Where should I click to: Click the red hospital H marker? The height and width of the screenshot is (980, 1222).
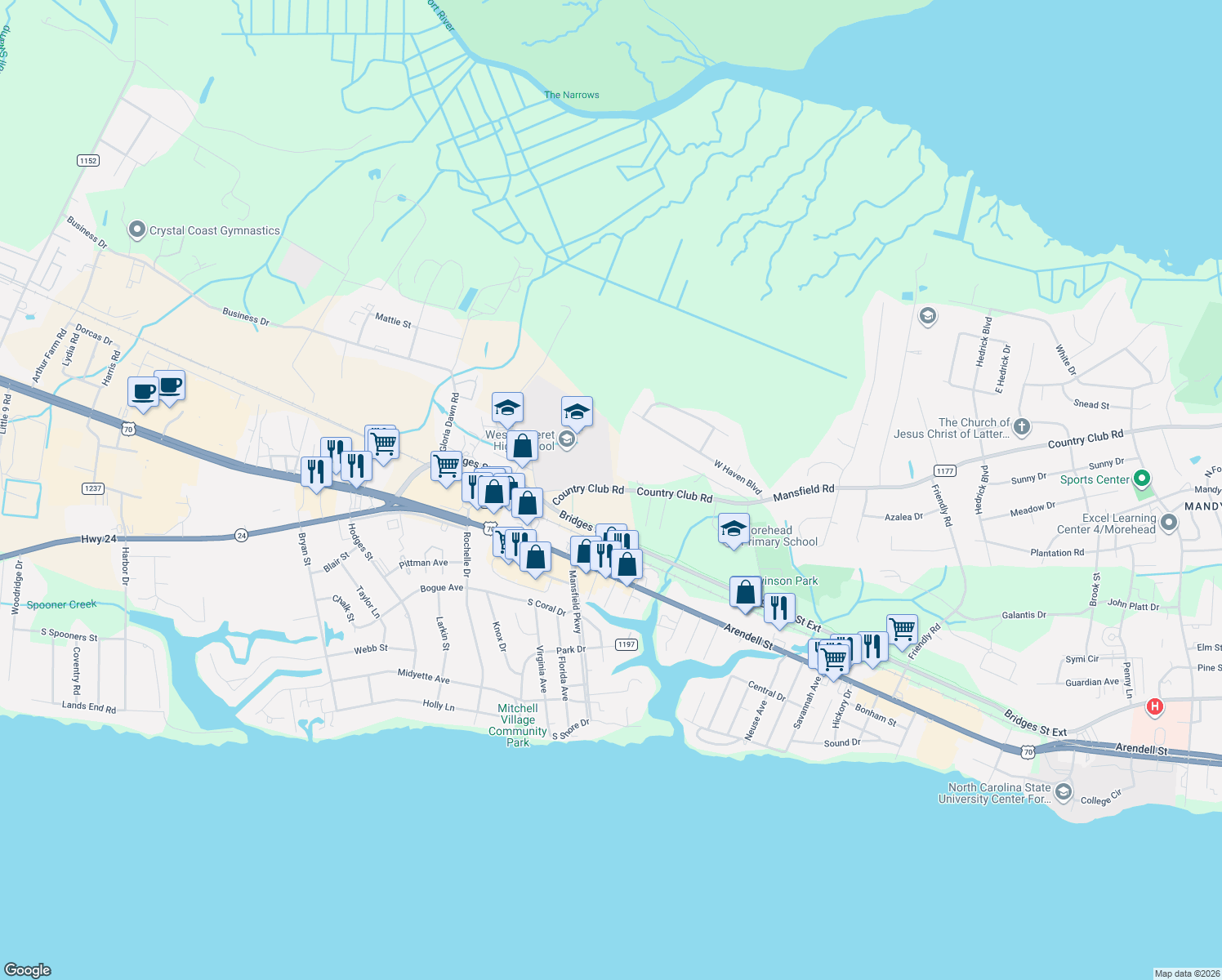pyautogui.click(x=1154, y=706)
